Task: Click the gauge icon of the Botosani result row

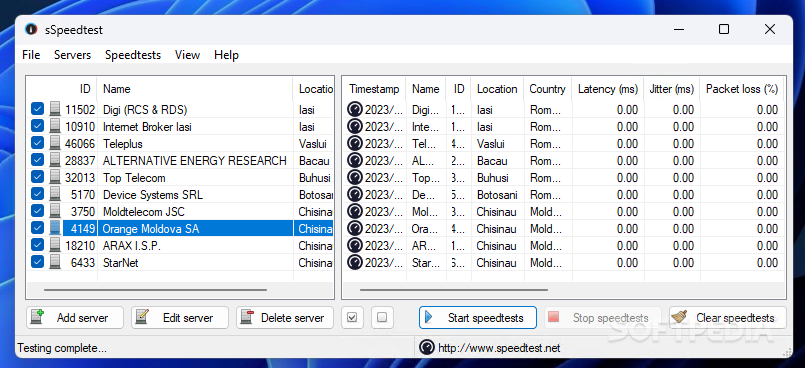Action: pyautogui.click(x=355, y=195)
